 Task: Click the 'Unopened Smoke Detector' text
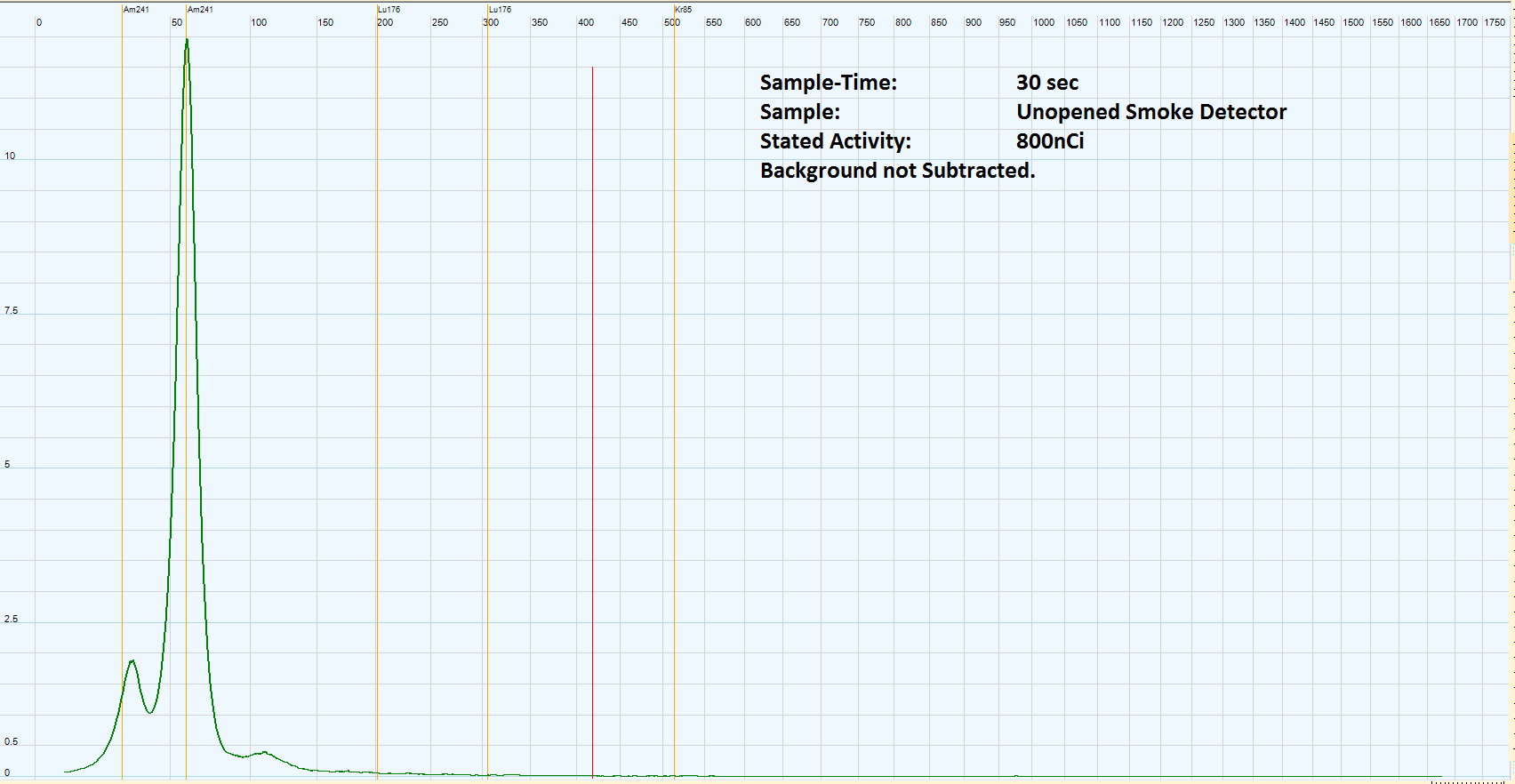click(1151, 112)
